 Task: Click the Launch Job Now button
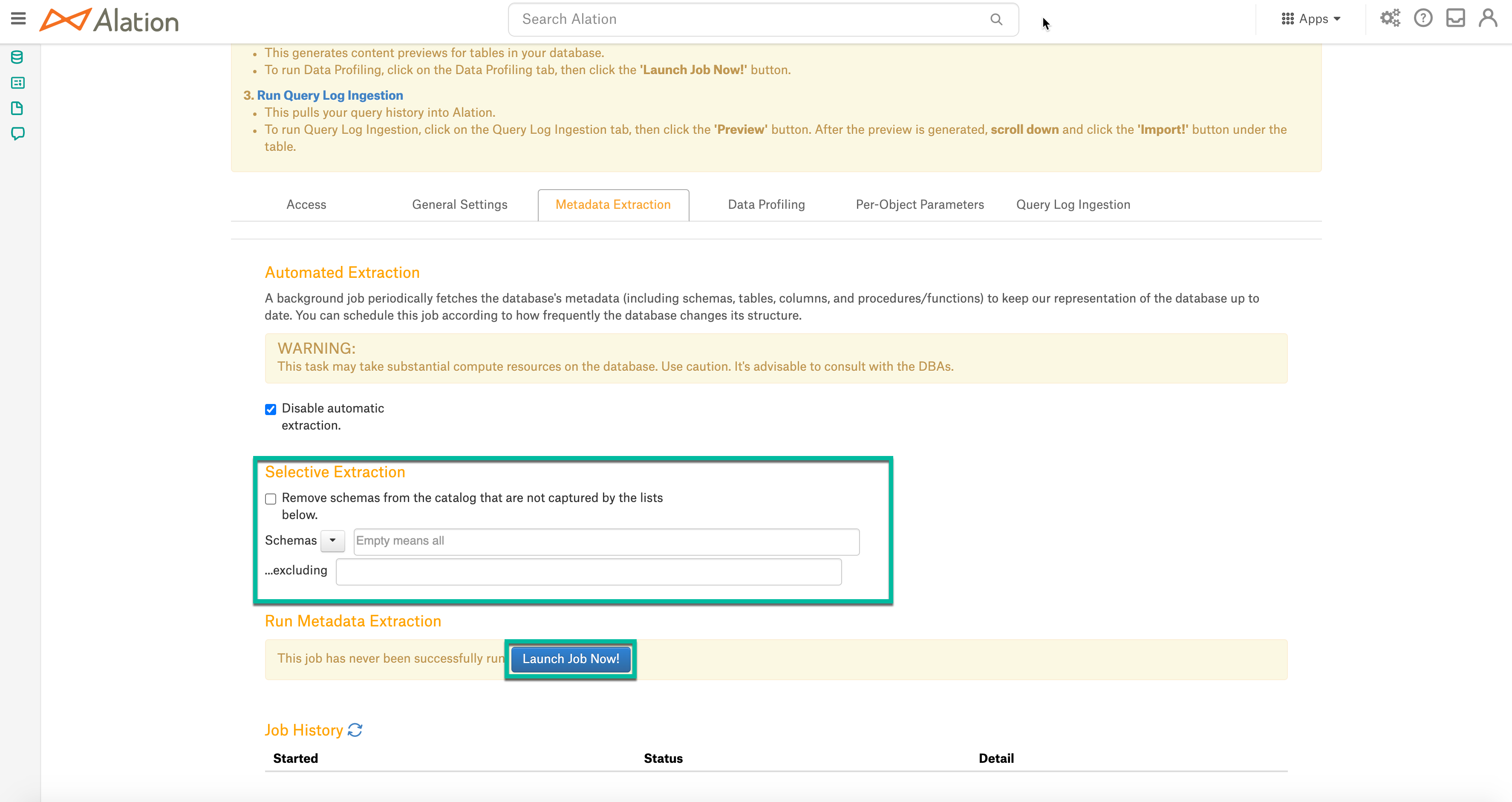pos(570,659)
